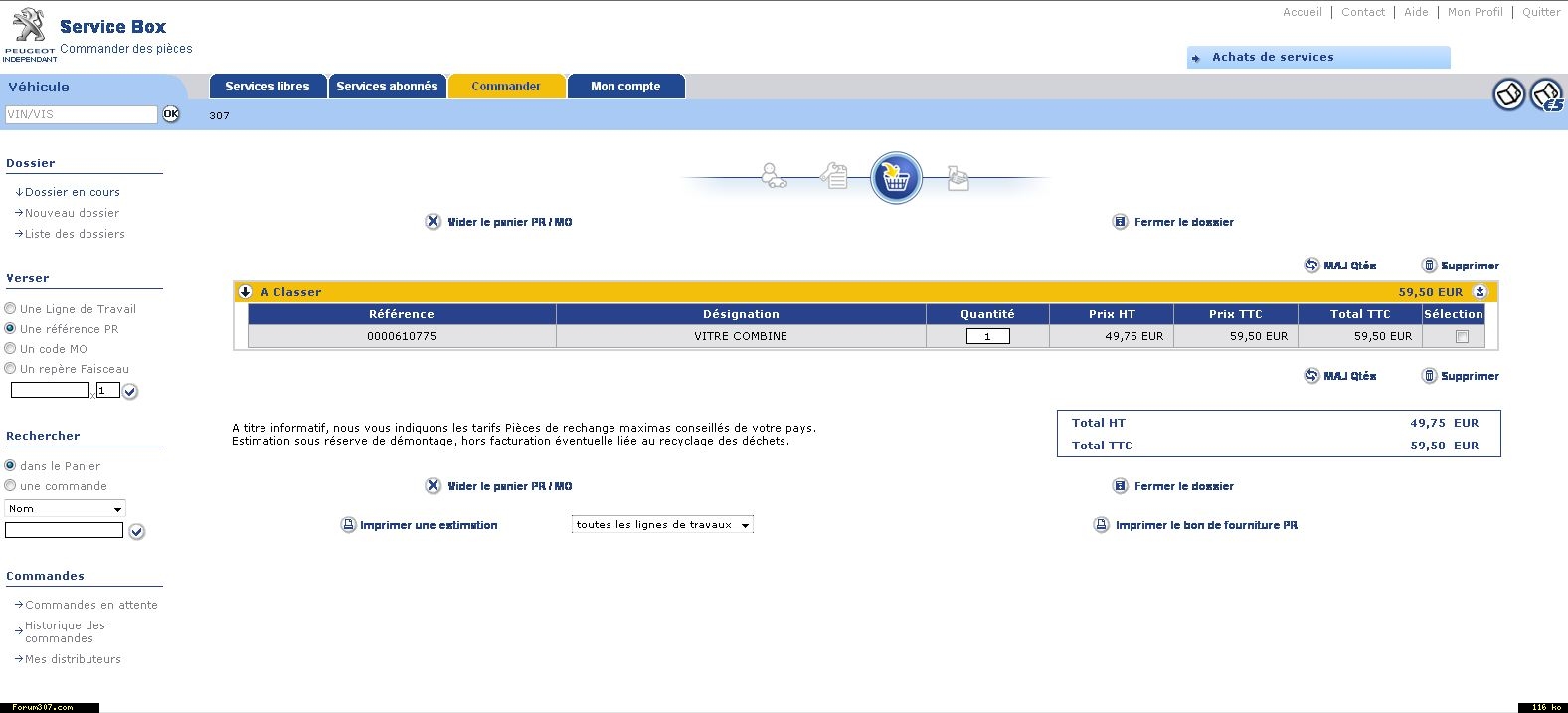Tick the Sélection checkbox for VITRE COMBINE
The width and height of the screenshot is (1568, 713).
click(1461, 337)
